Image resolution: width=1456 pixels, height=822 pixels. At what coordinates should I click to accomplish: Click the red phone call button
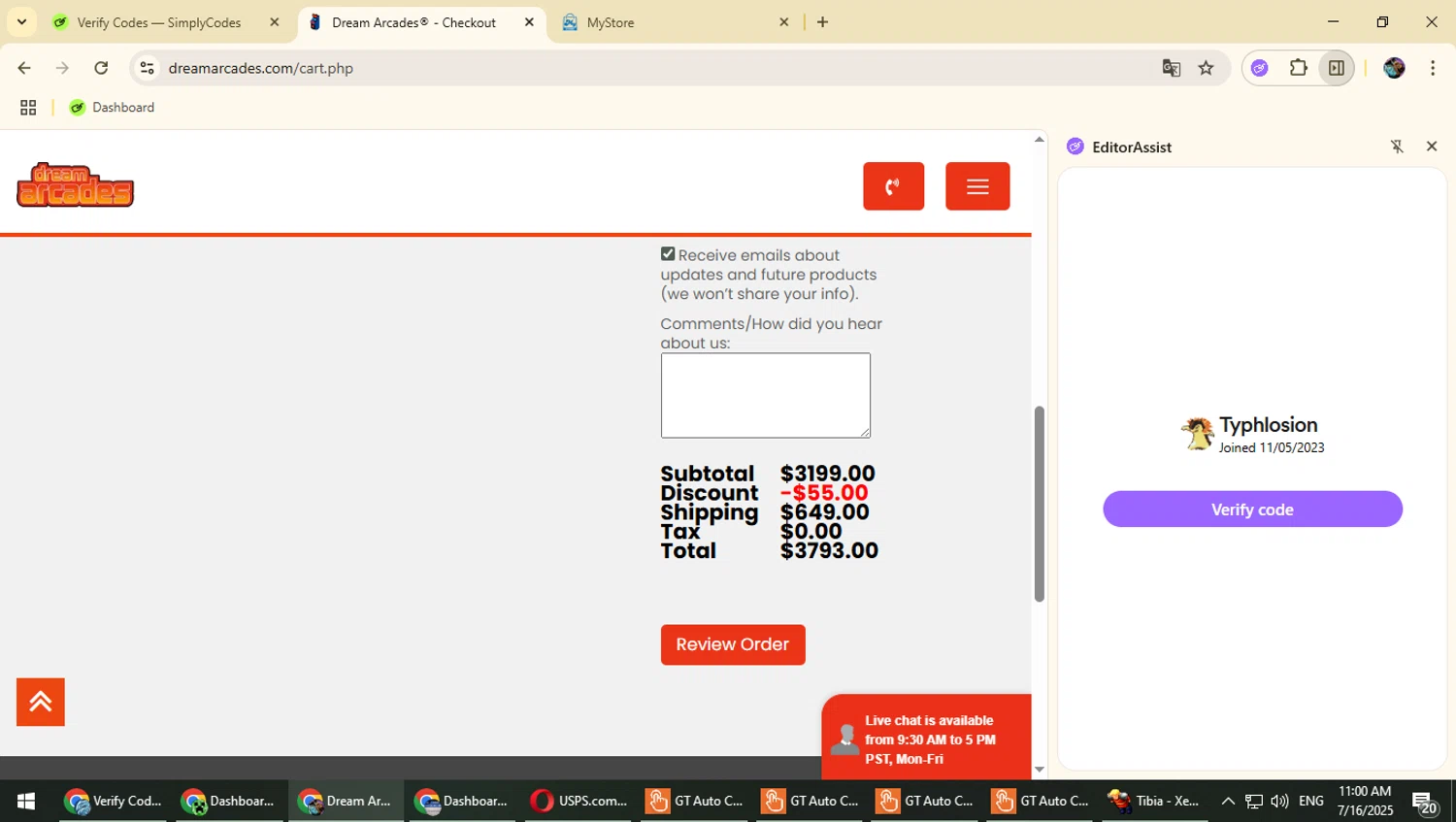pos(893,186)
